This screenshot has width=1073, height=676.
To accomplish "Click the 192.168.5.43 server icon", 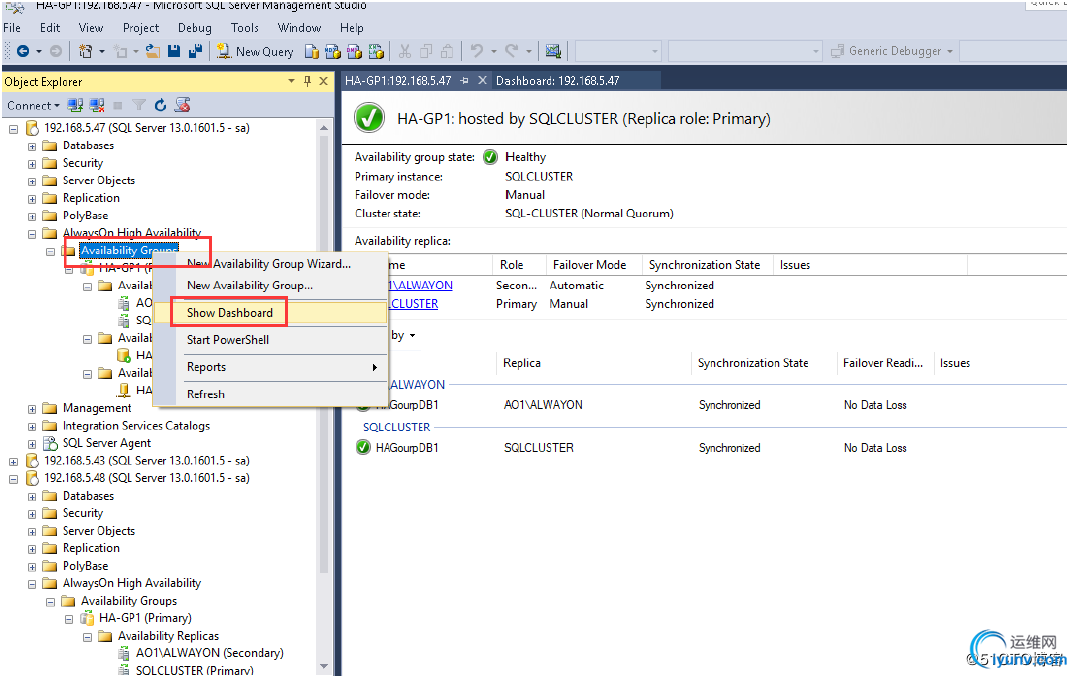I will pos(32,460).
